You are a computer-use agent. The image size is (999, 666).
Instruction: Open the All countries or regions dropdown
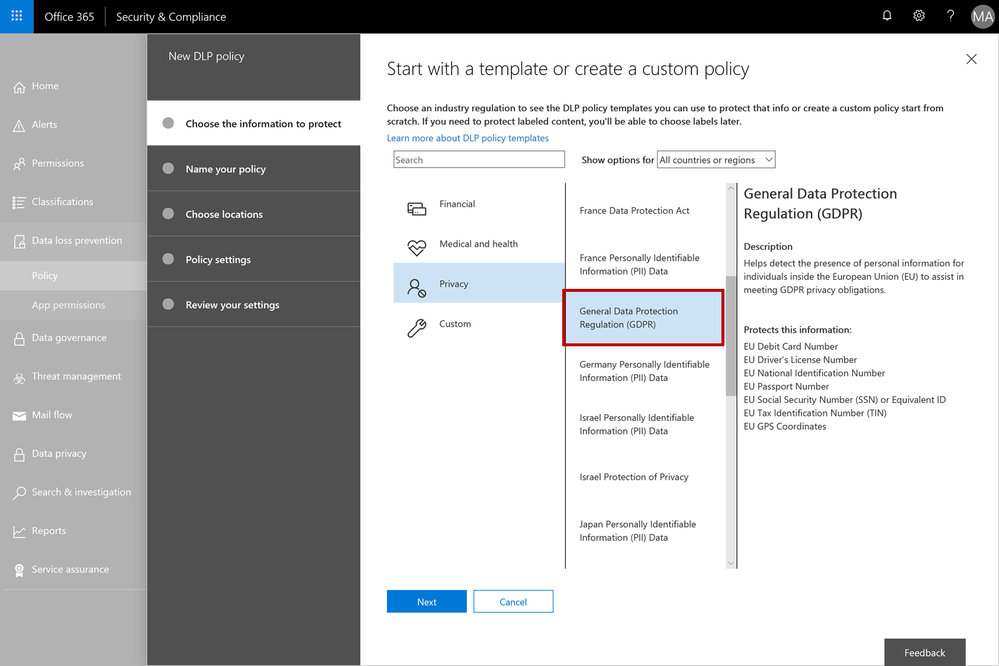coord(716,160)
